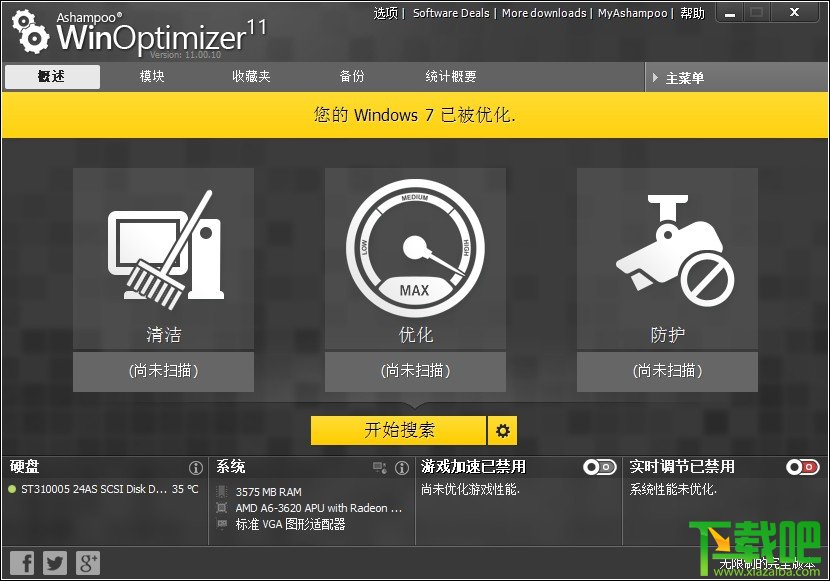This screenshot has height=581, width=830.
Task: Minimize the WinOptimizer window
Action: pos(730,13)
